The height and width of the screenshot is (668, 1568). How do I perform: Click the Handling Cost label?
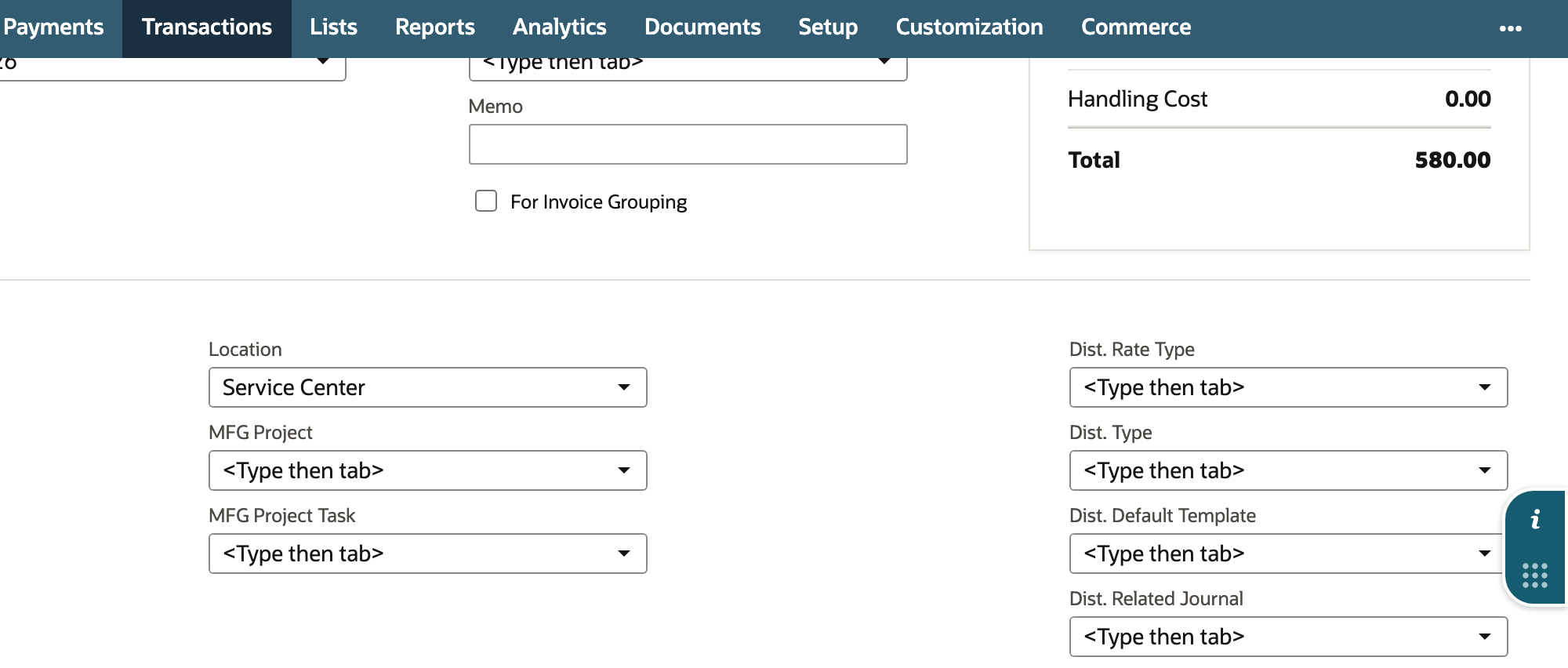[x=1138, y=99]
